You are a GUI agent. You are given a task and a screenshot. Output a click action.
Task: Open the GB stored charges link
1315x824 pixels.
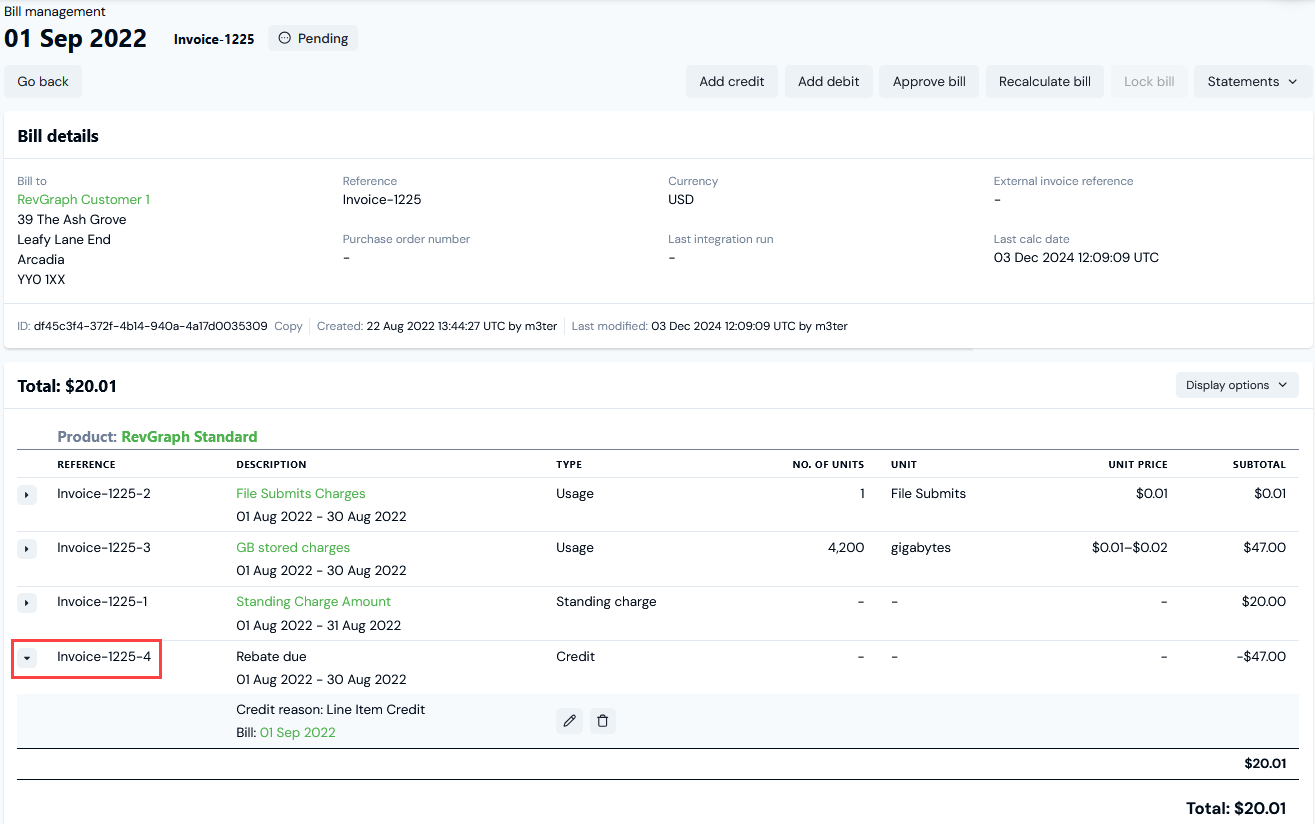tap(293, 548)
